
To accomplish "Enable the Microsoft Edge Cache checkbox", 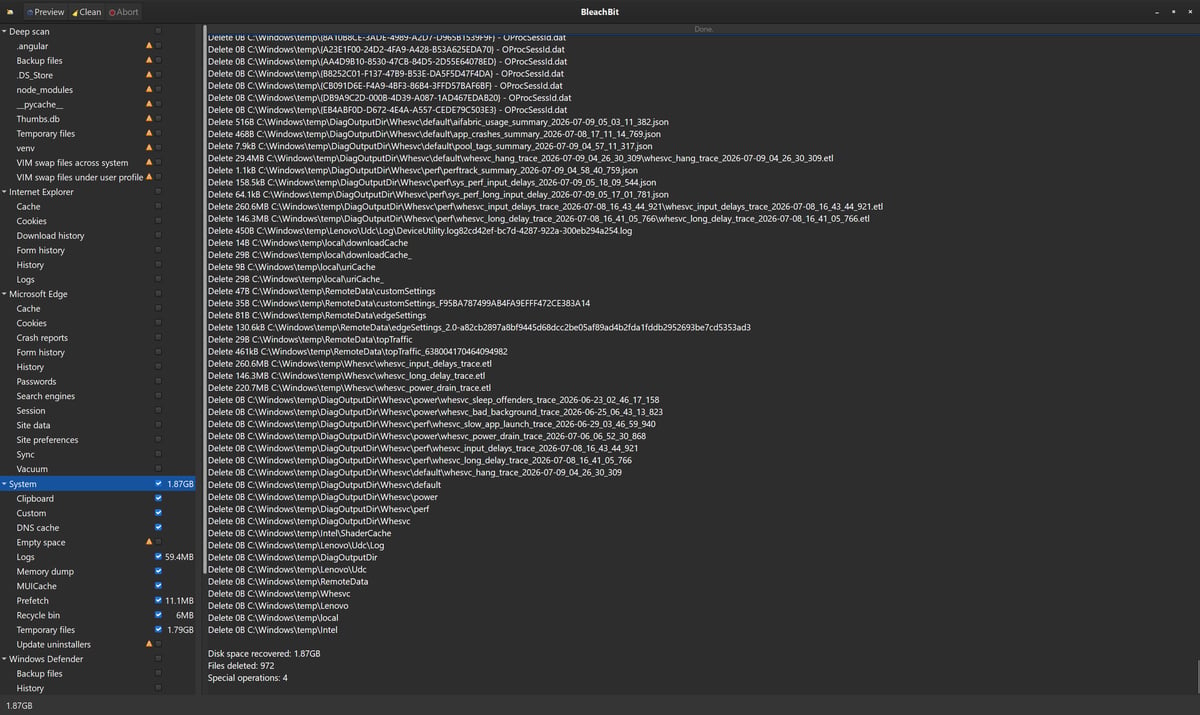I will [158, 309].
